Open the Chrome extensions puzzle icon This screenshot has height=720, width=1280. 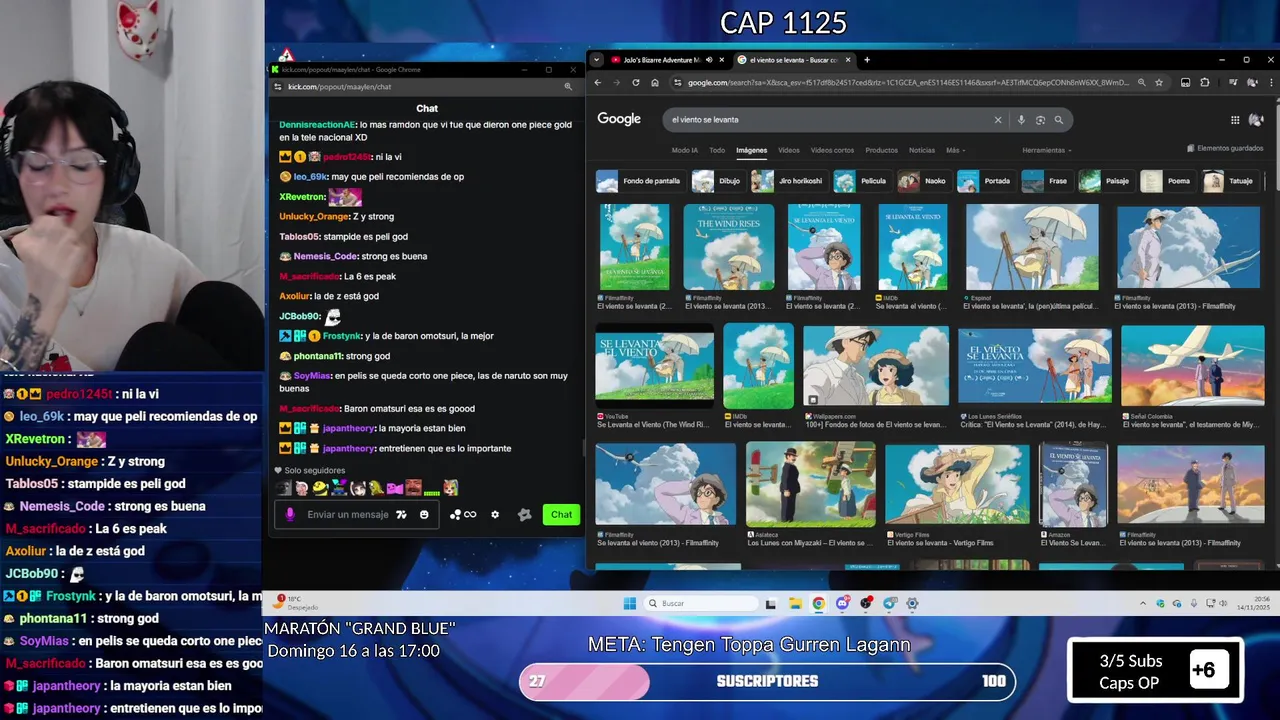tap(1205, 83)
